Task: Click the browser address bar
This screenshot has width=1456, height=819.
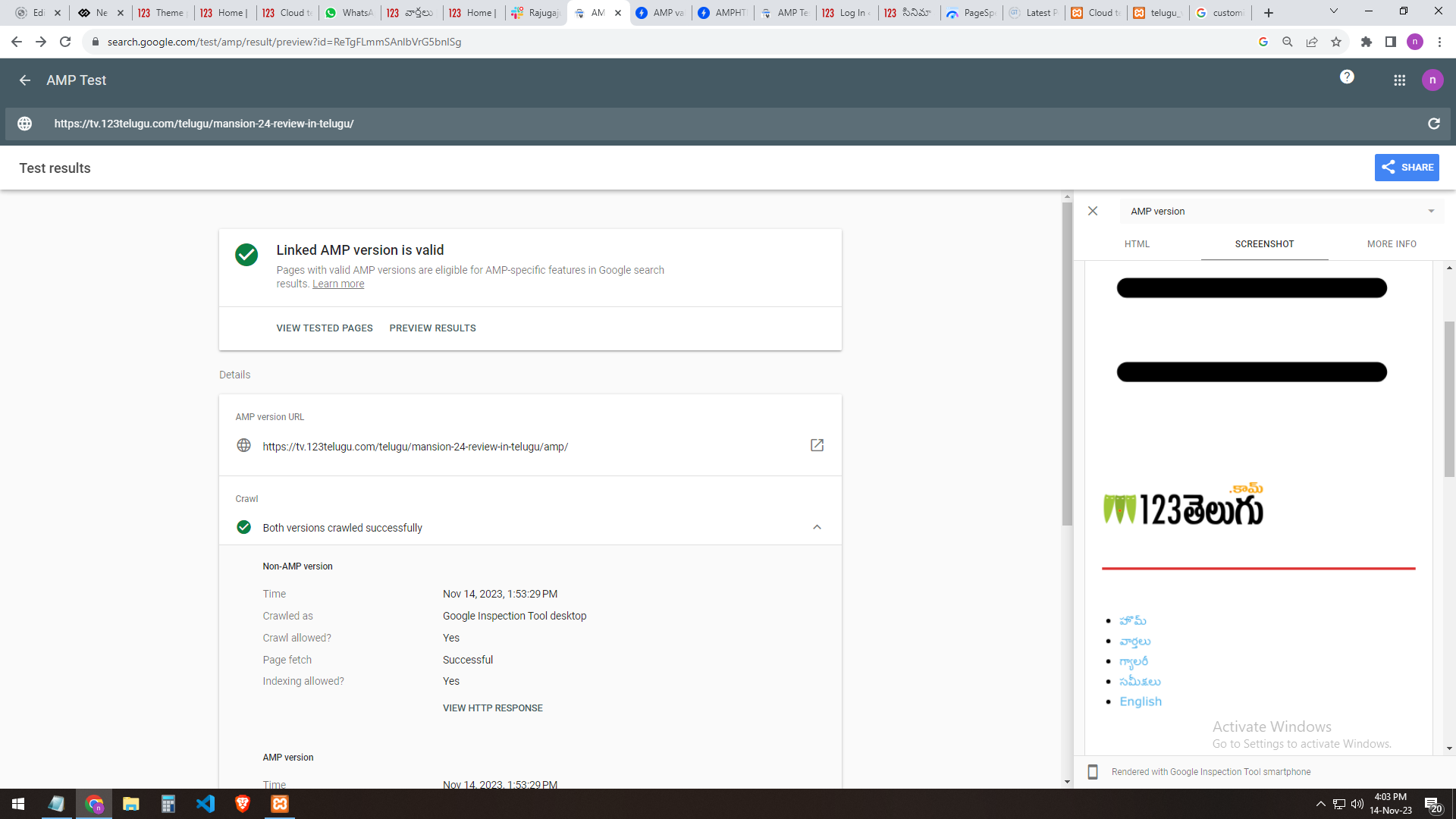Action: point(667,42)
